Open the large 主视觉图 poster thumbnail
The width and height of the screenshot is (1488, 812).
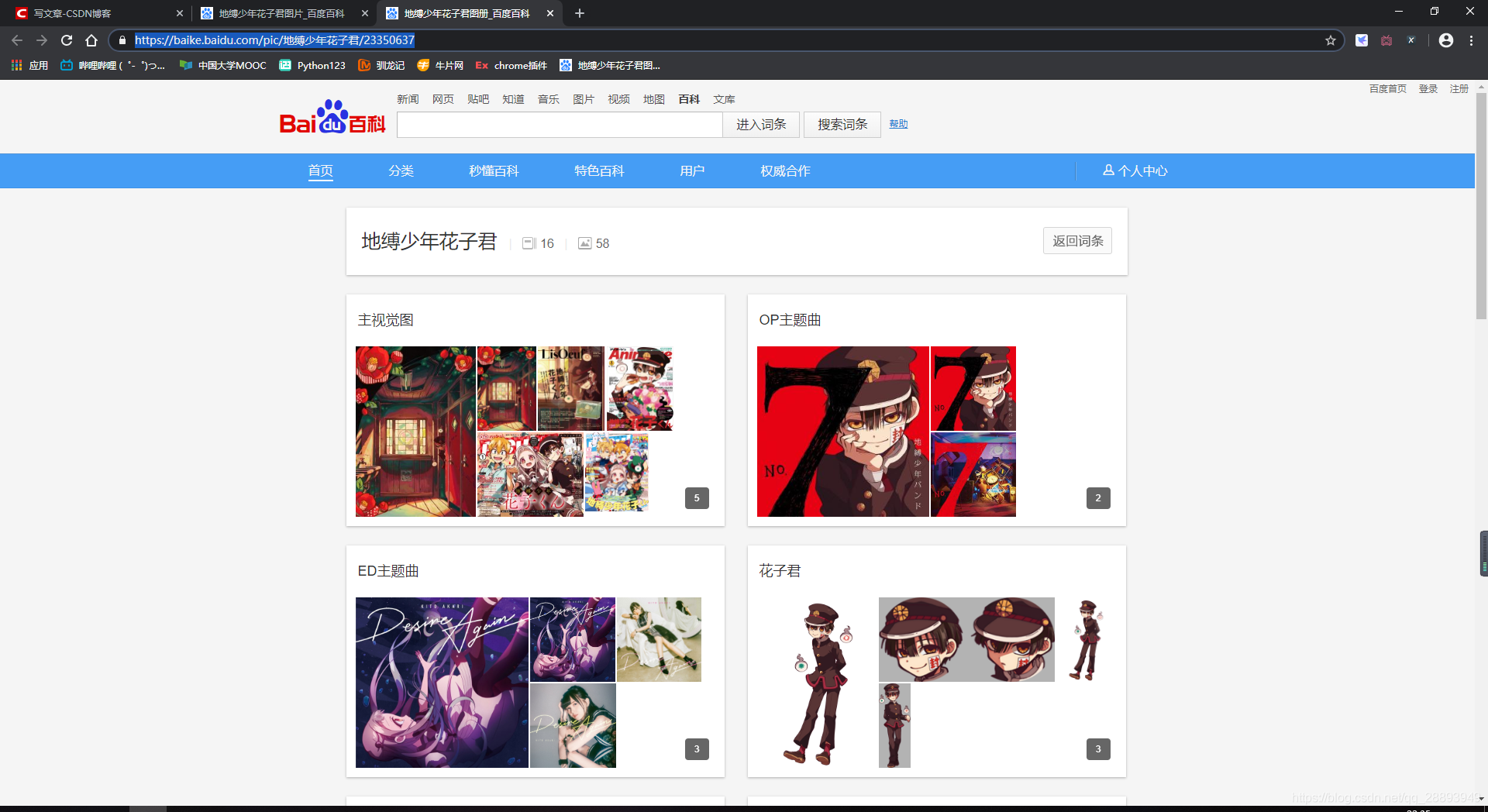pyautogui.click(x=415, y=432)
